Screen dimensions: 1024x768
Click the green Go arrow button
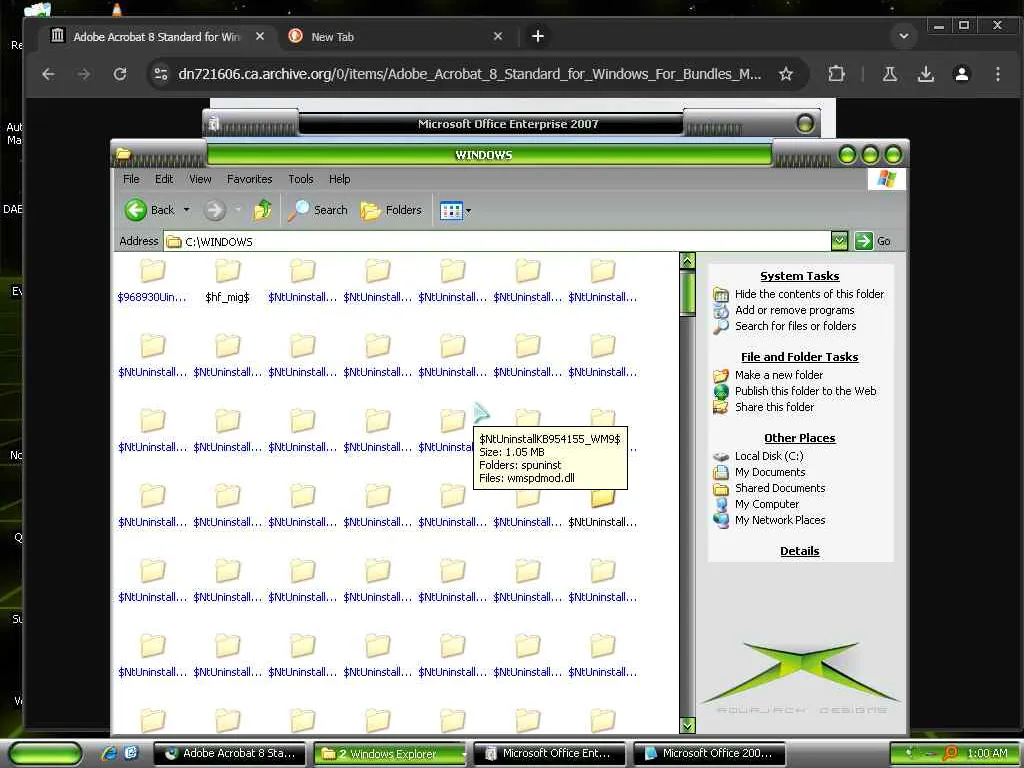(863, 241)
